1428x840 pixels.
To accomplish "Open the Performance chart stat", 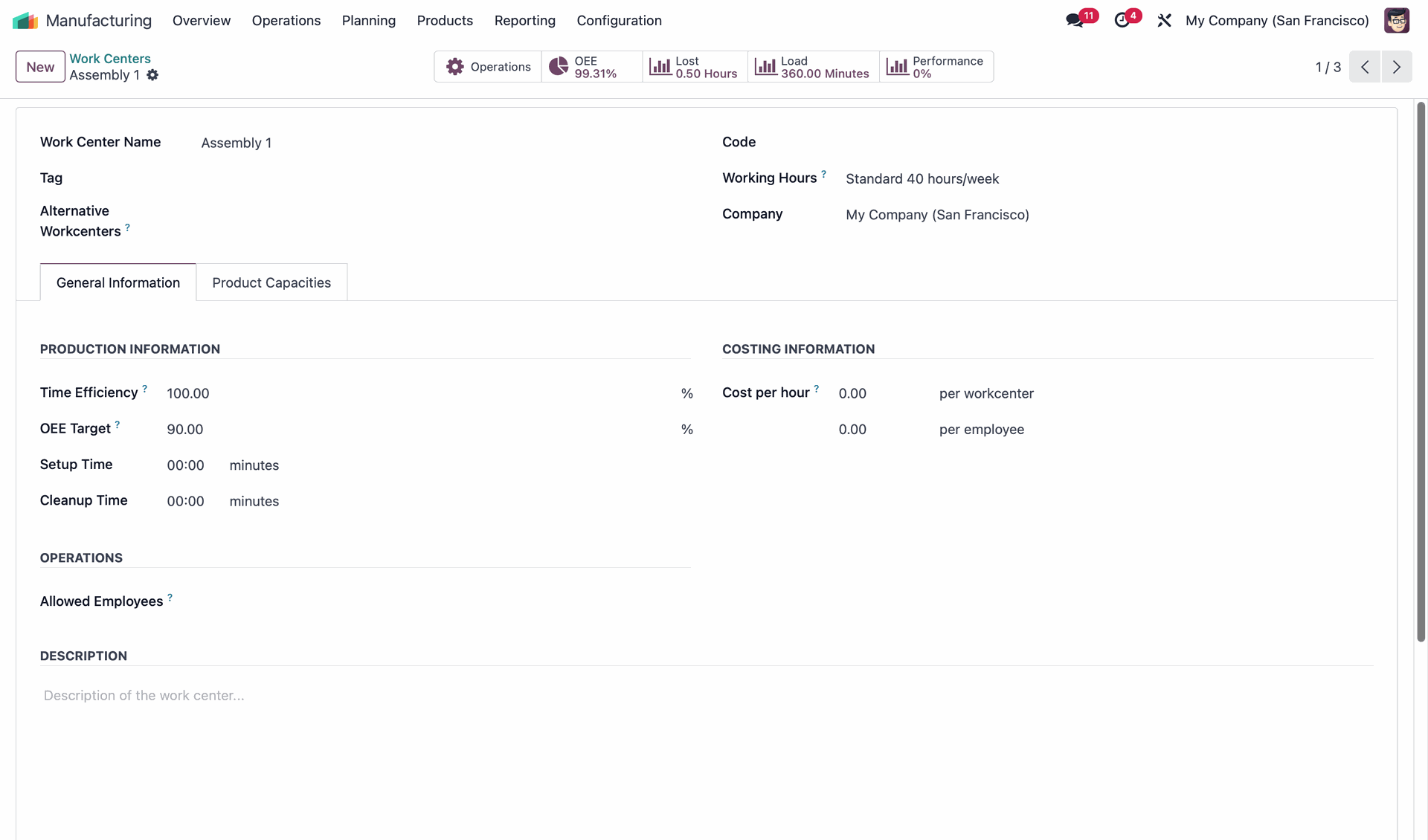I will click(936, 67).
